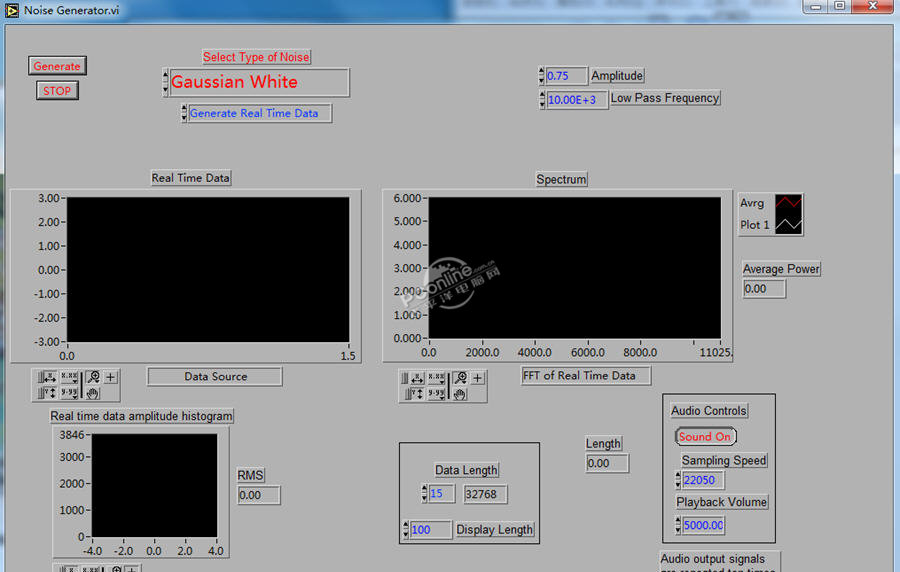
Task: Select the Real Time Data graph cursor crosshair tool
Action: (111, 377)
